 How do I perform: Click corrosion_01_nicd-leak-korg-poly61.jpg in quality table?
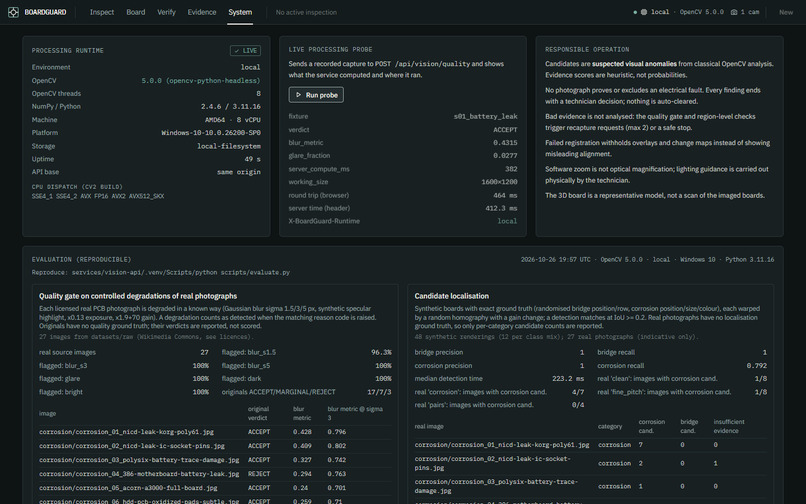tap(126, 433)
